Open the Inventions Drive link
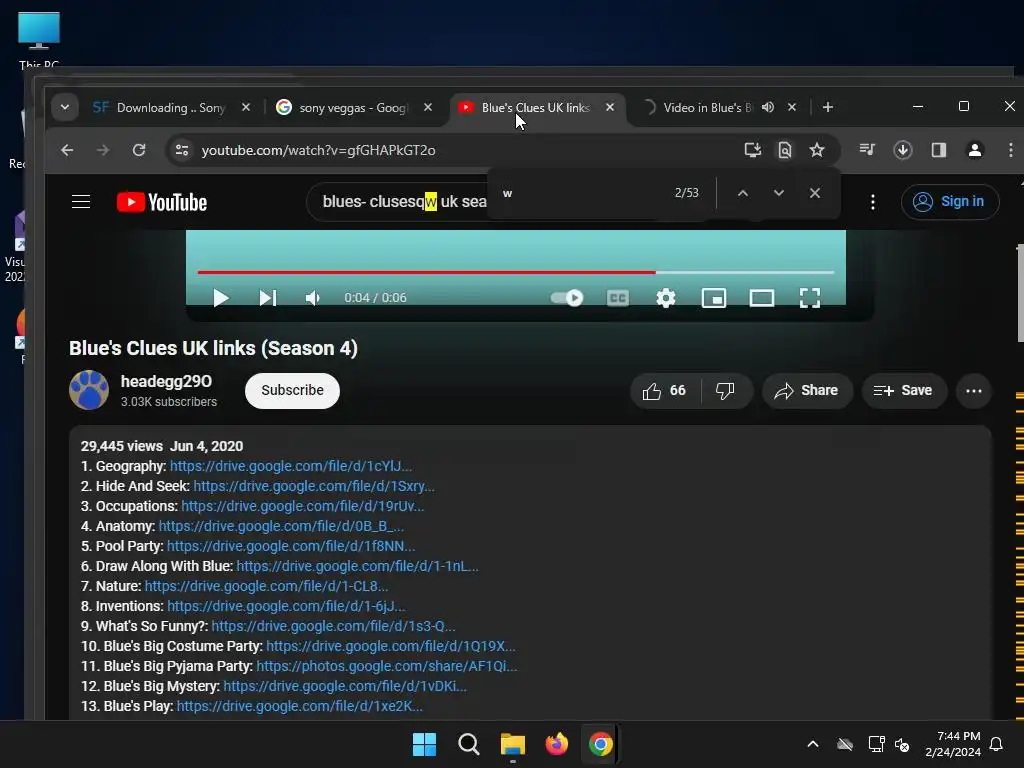 point(286,606)
